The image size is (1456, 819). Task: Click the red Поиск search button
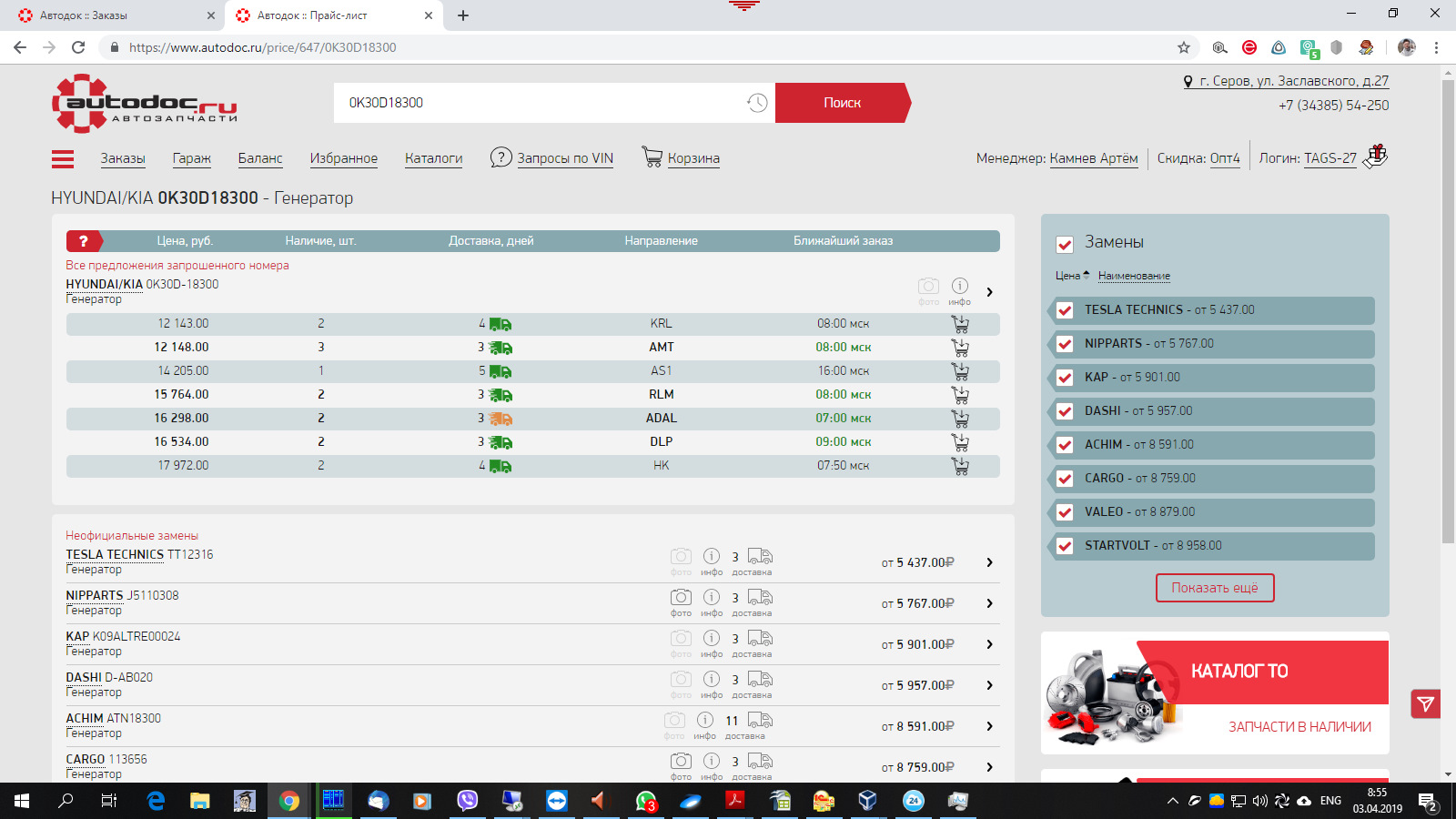point(842,103)
